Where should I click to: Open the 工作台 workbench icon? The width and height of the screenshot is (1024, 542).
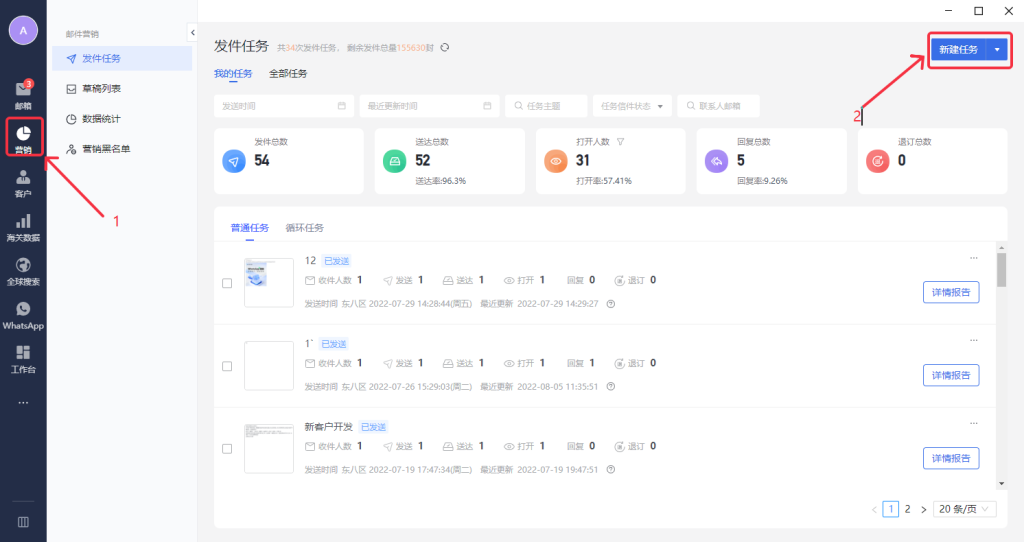[x=23, y=358]
